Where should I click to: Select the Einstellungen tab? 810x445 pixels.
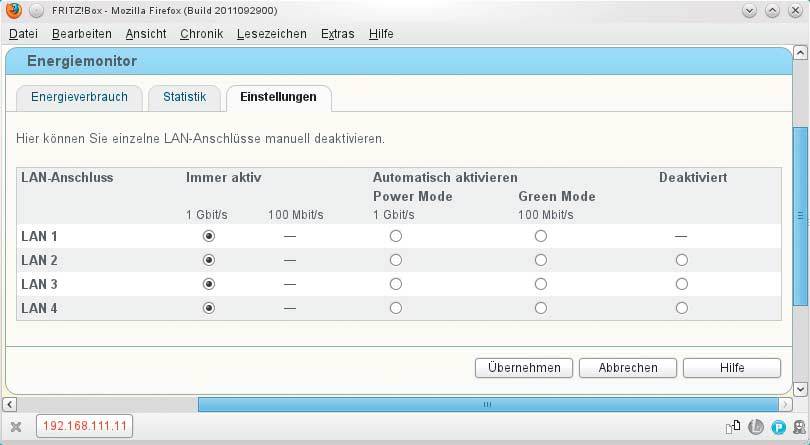[278, 98]
